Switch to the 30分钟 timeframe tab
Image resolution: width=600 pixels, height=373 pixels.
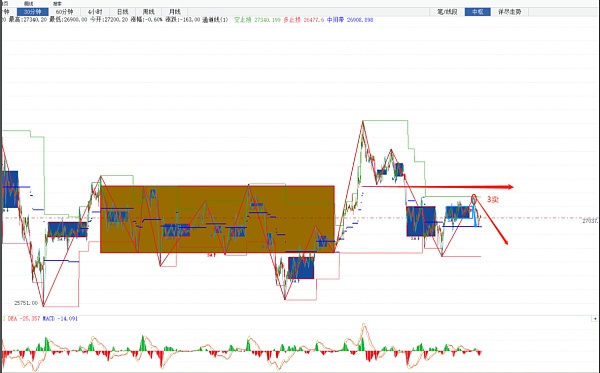[33, 12]
